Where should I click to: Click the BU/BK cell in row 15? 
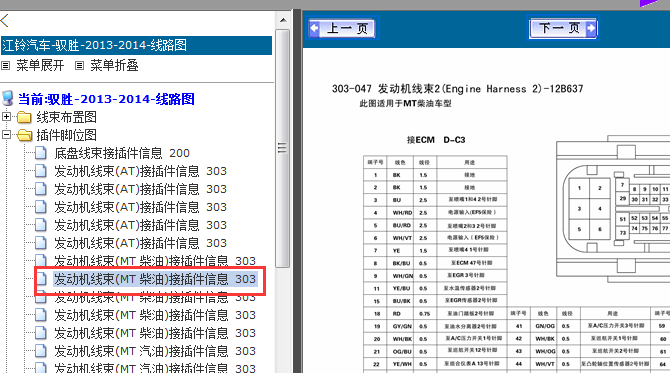[x=401, y=301]
